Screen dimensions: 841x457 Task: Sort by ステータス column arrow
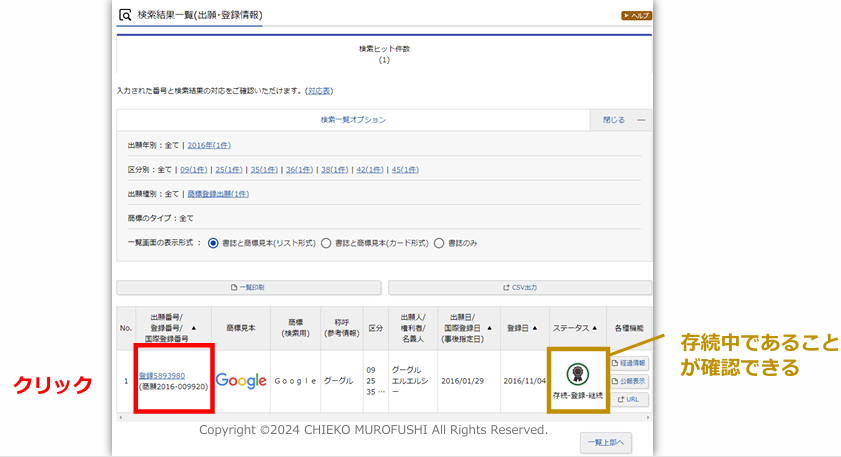(x=595, y=327)
